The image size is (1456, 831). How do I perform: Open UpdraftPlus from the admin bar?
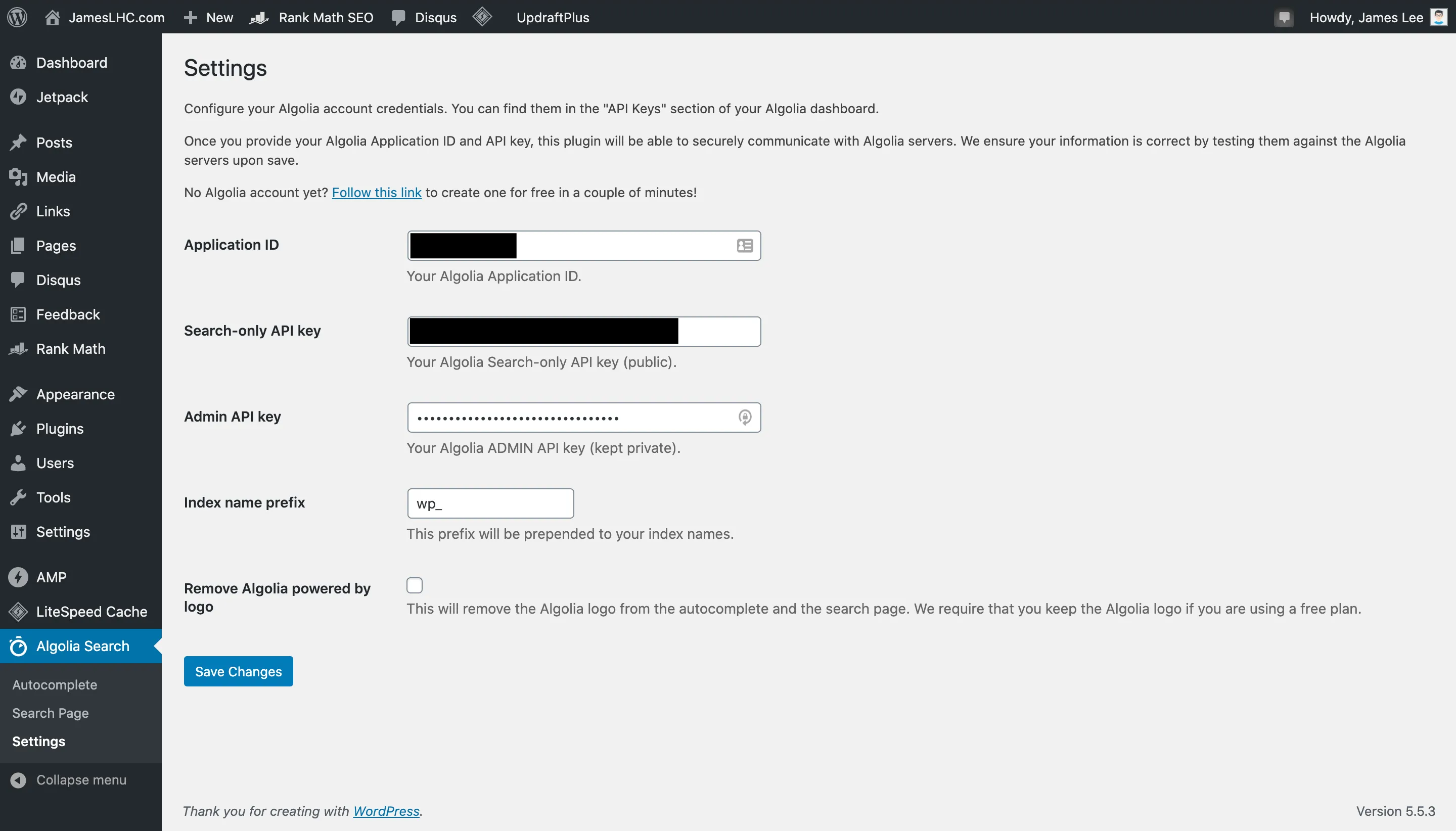tap(553, 18)
